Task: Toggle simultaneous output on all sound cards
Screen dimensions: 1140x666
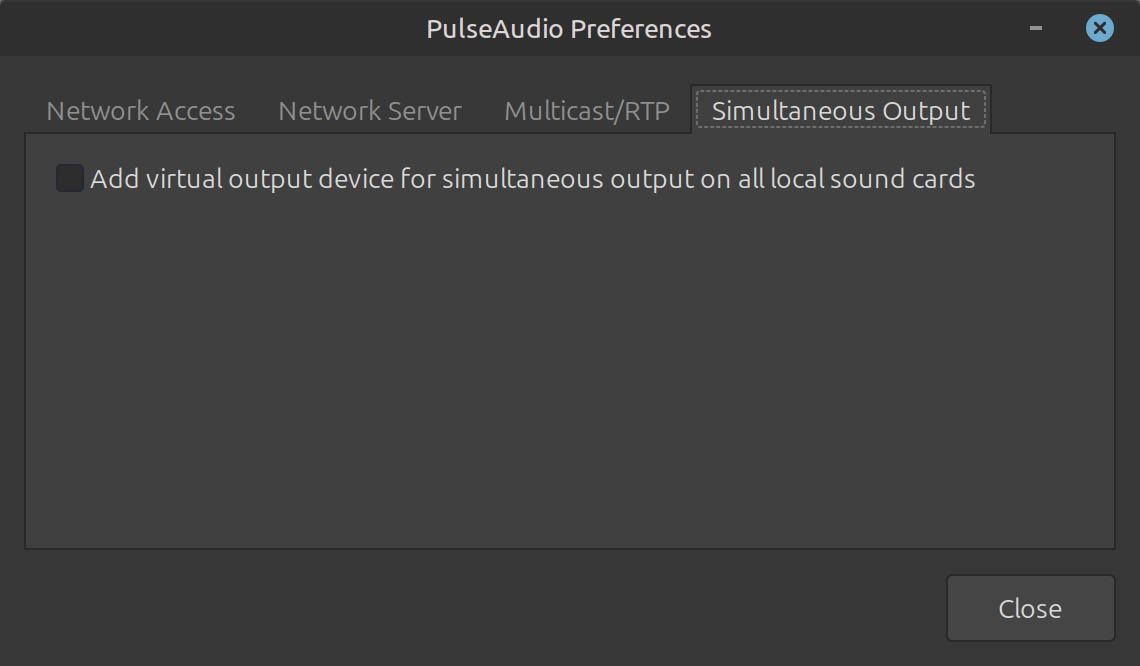Action: (70, 179)
